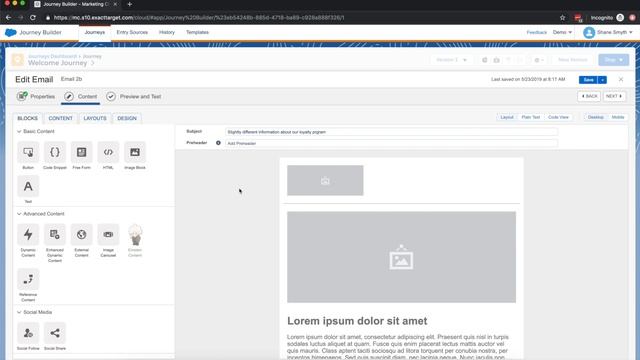Switch to Desktop preview
This screenshot has width=640, height=360.
coord(596,117)
